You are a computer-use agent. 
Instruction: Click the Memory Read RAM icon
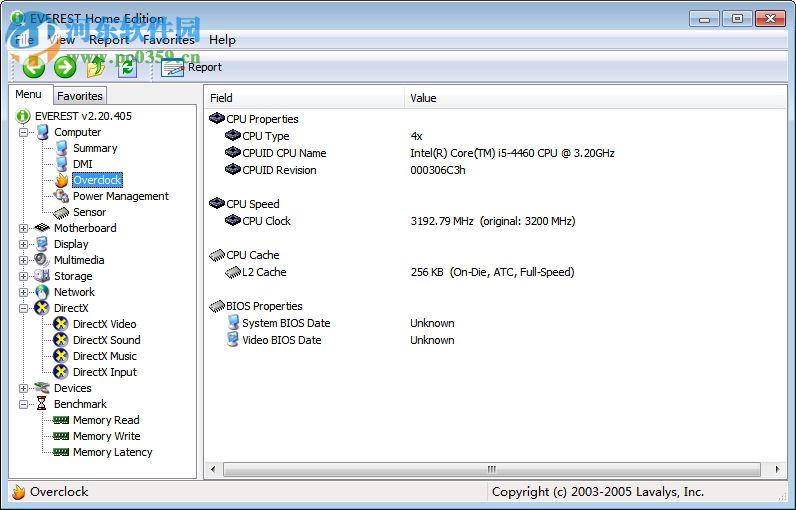tap(61, 420)
